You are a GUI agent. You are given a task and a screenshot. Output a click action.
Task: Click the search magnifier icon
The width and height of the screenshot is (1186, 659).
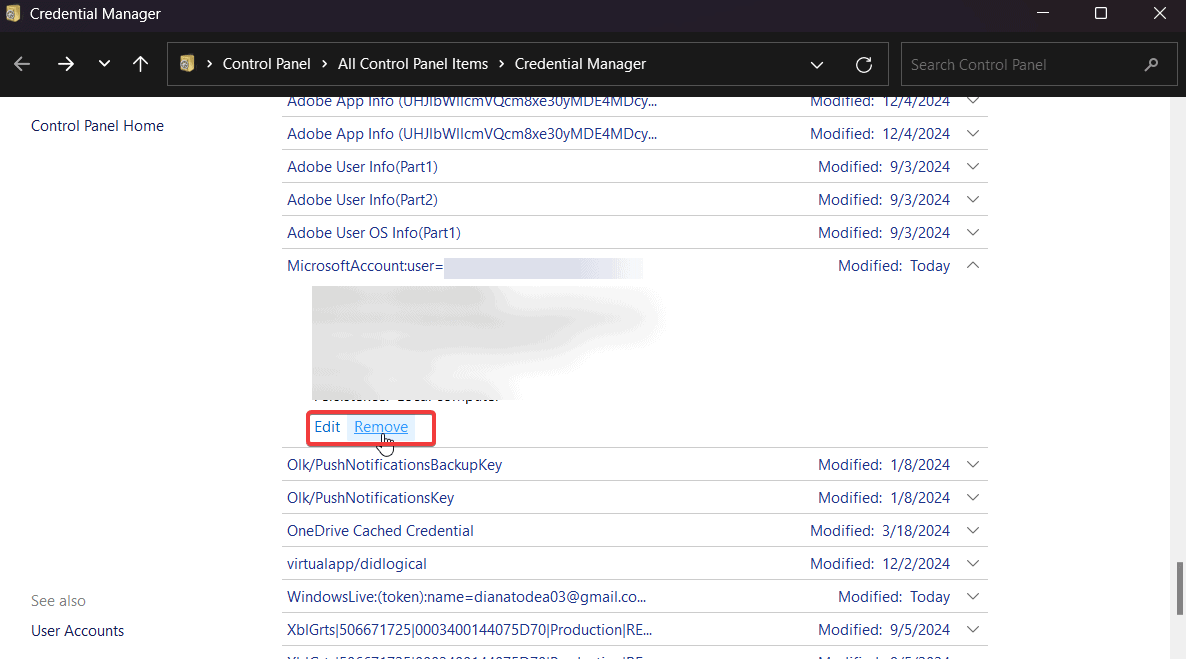point(1151,65)
